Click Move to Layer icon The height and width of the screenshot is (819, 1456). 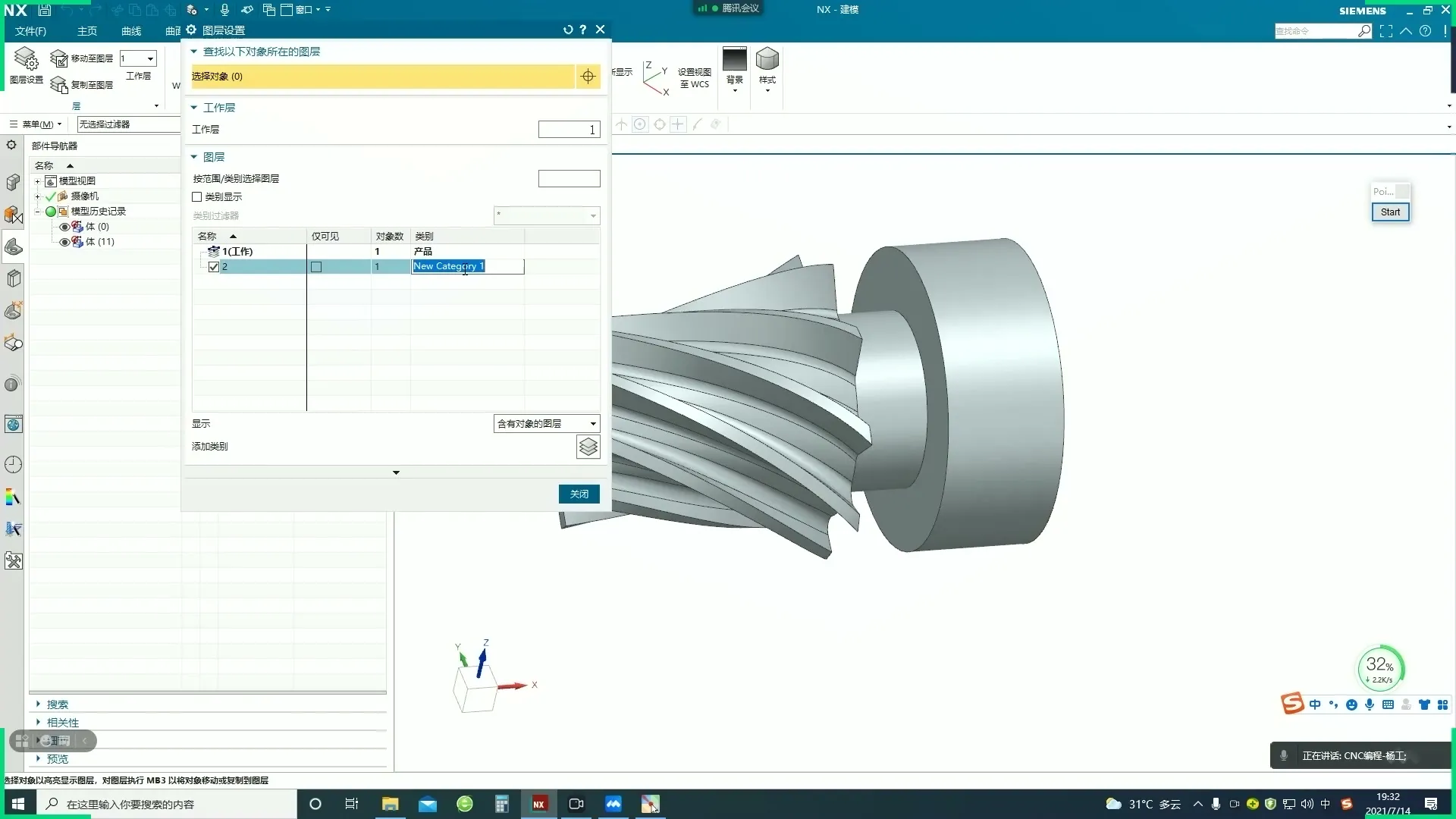pos(59,58)
